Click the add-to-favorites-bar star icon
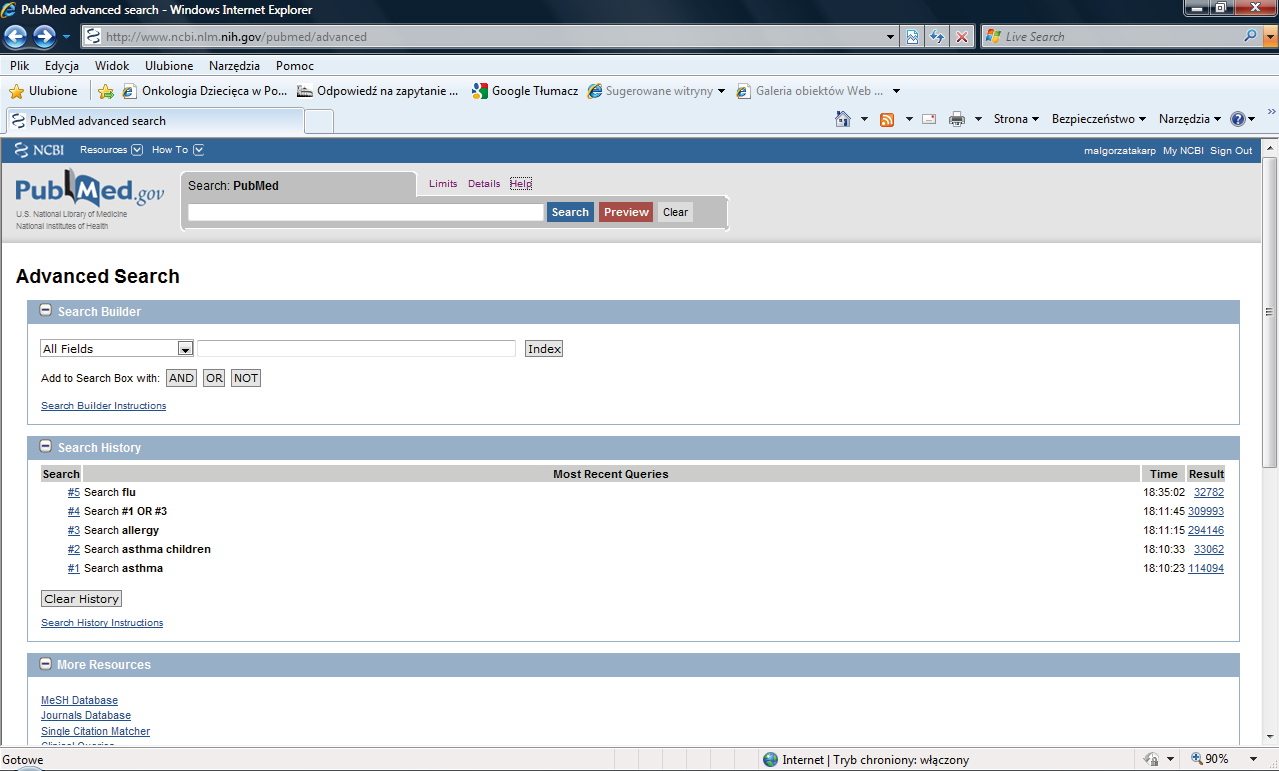Viewport: 1279px width, 771px height. [106, 91]
